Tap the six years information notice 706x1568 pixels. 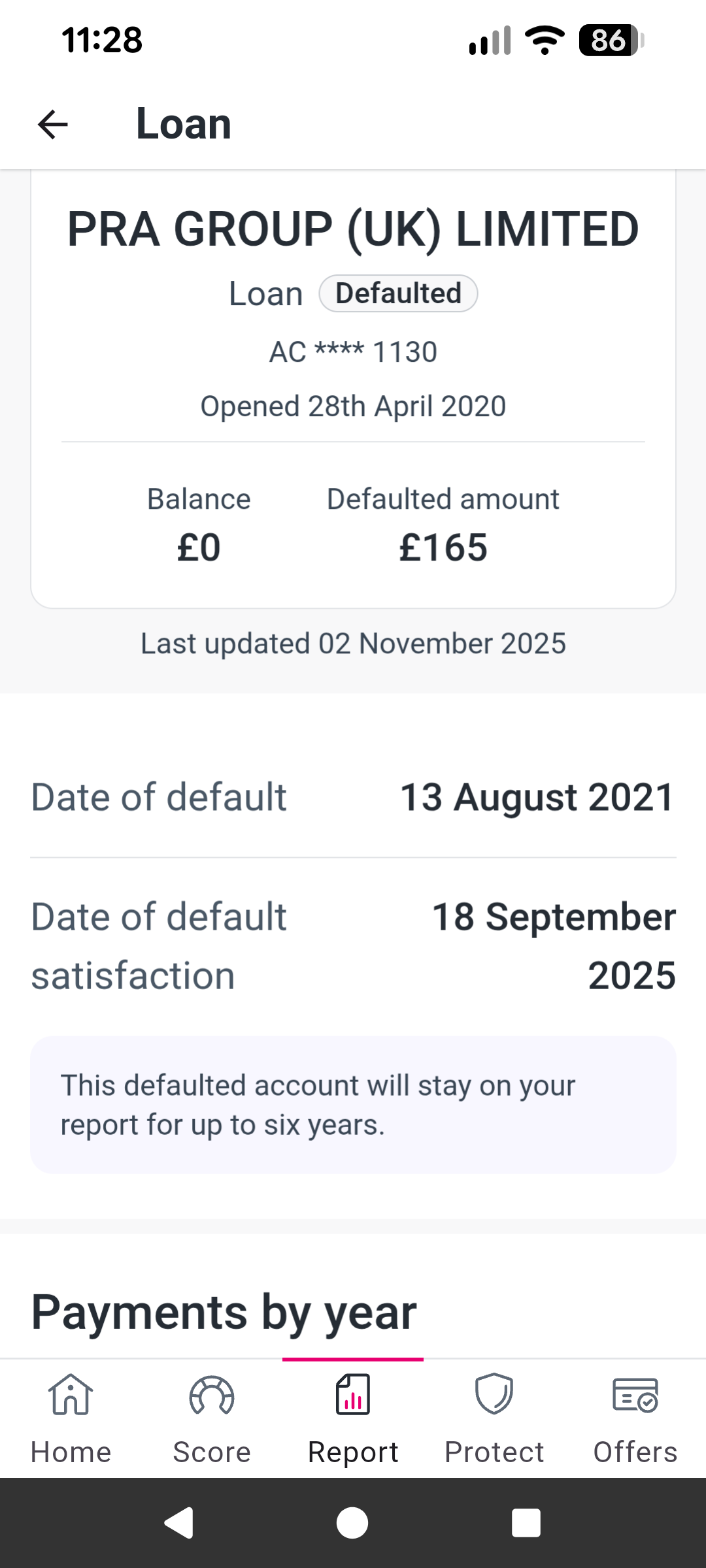pyautogui.click(x=353, y=1105)
